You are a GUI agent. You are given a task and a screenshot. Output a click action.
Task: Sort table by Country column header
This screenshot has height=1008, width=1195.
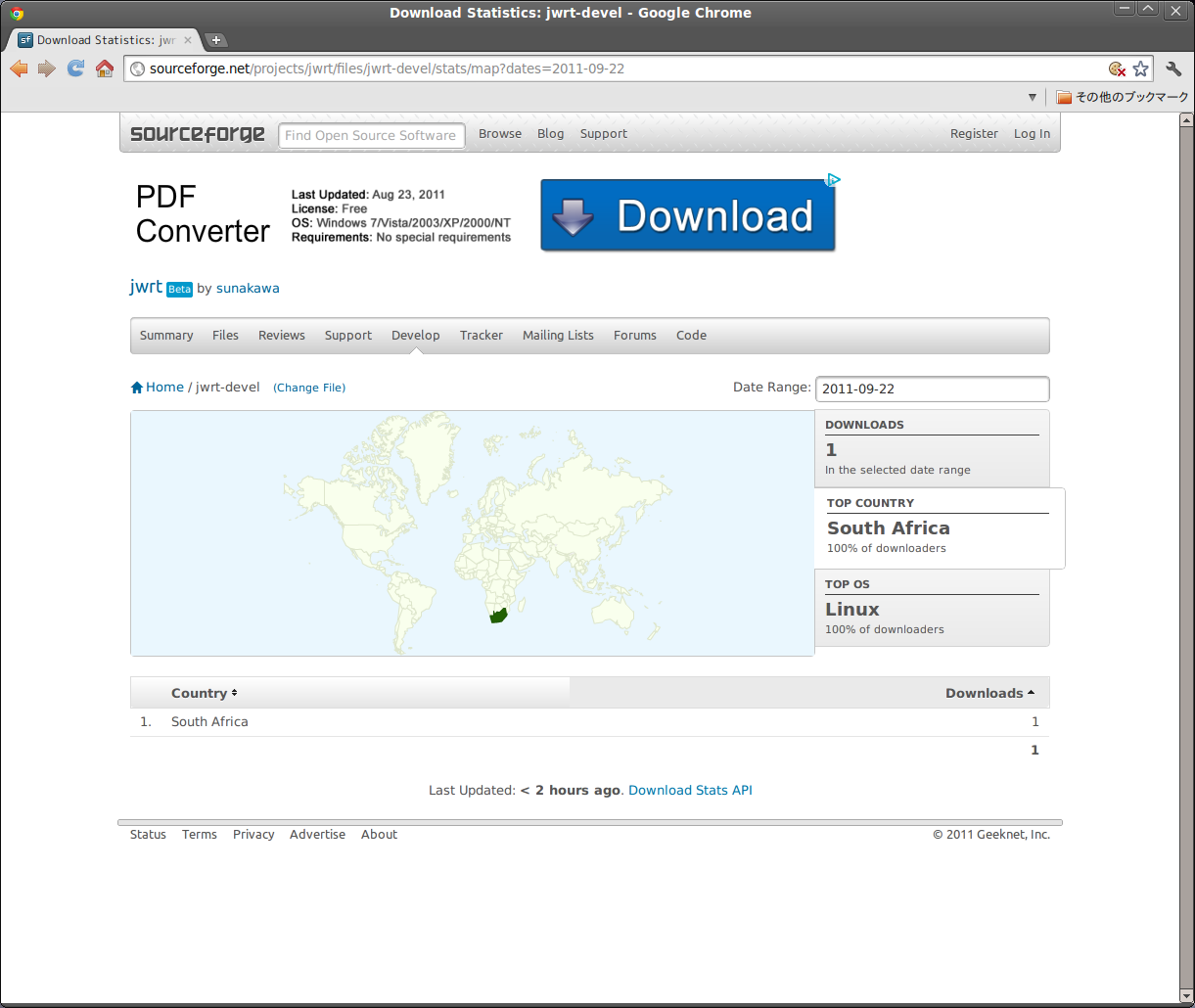[204, 693]
